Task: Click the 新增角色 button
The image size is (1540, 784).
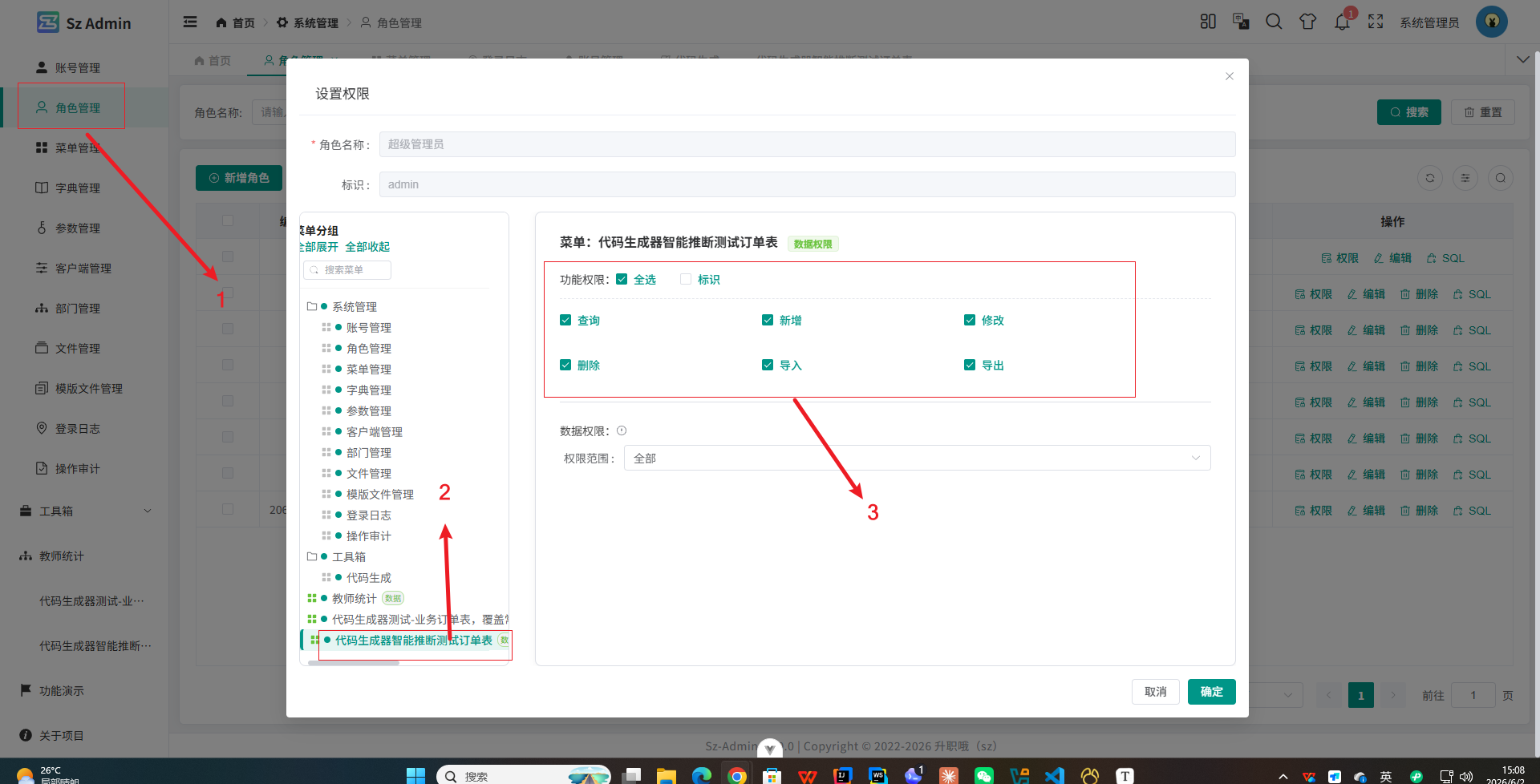Action: [x=239, y=178]
